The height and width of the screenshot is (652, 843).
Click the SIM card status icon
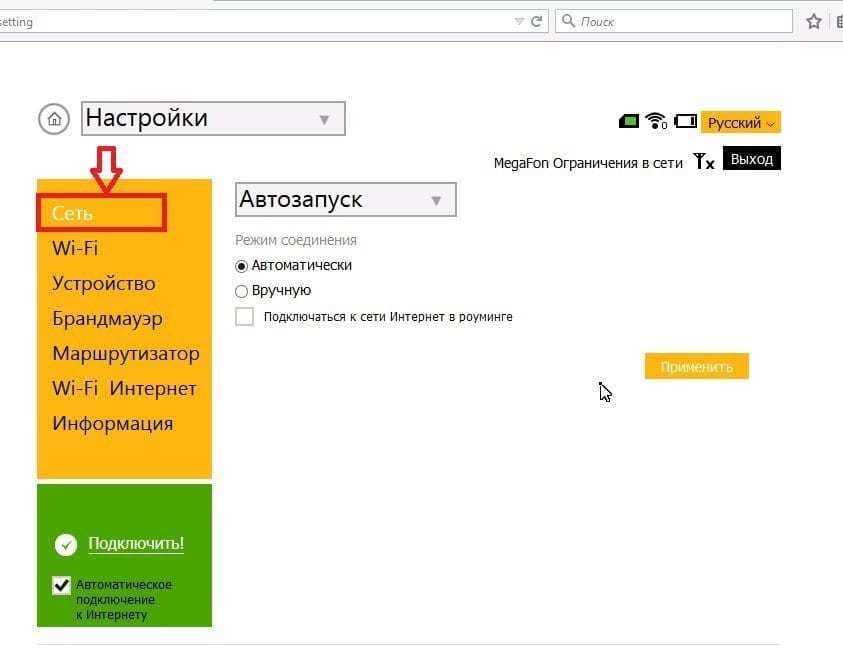628,121
